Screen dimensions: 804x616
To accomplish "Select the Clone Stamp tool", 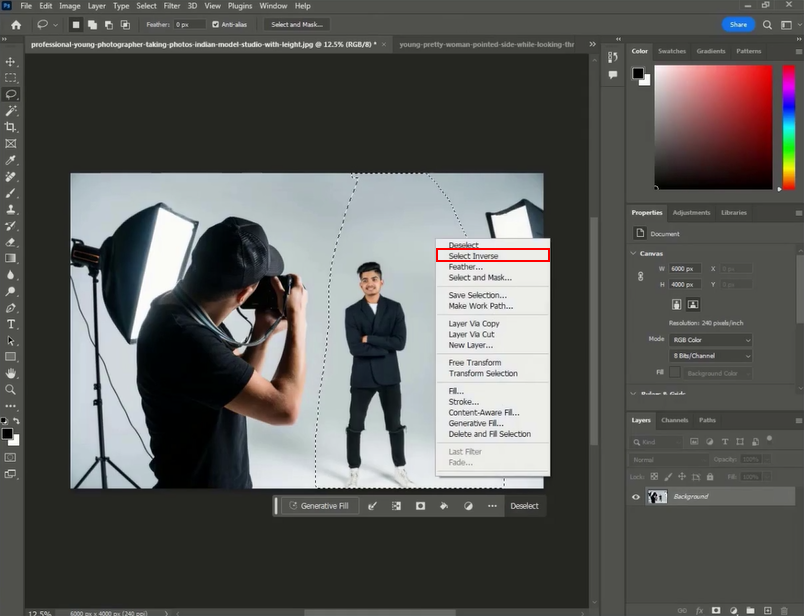I will pyautogui.click(x=10, y=209).
